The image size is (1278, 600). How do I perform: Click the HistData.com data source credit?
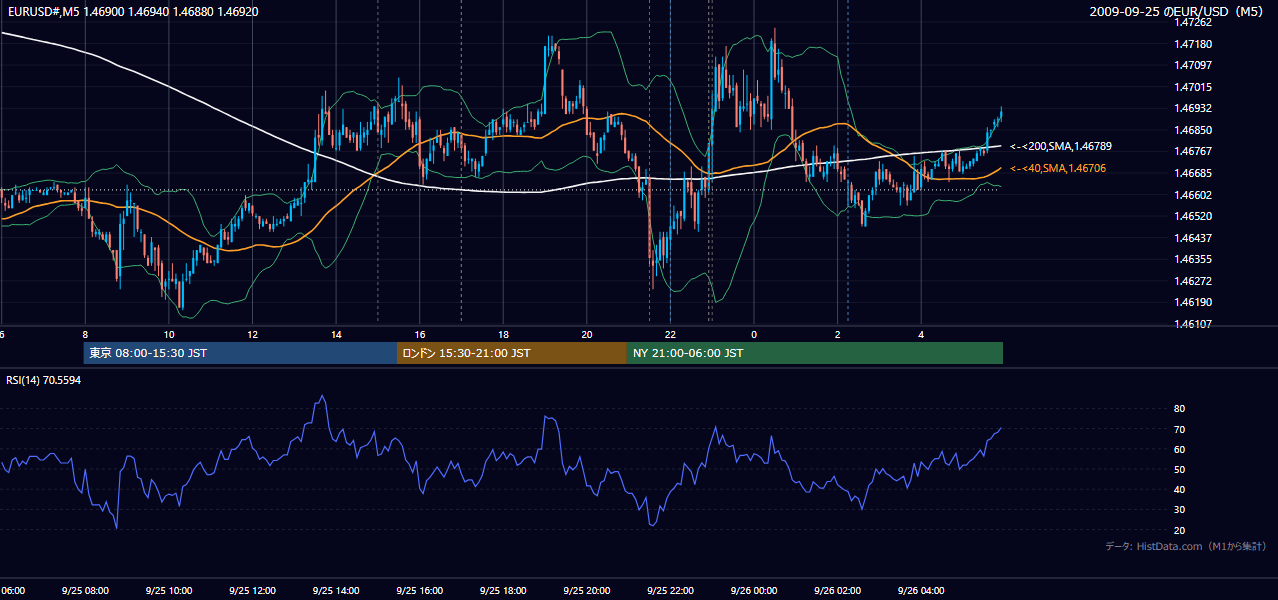[x=1186, y=546]
